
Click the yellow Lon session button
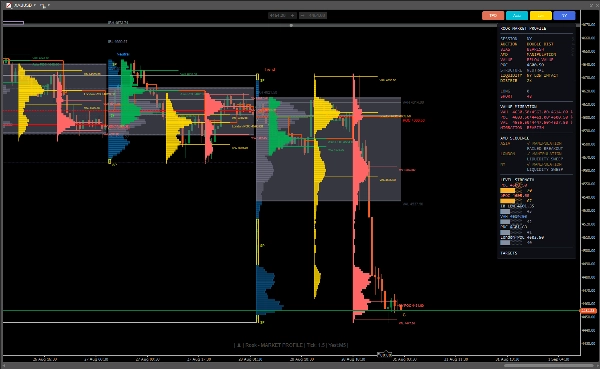click(541, 16)
